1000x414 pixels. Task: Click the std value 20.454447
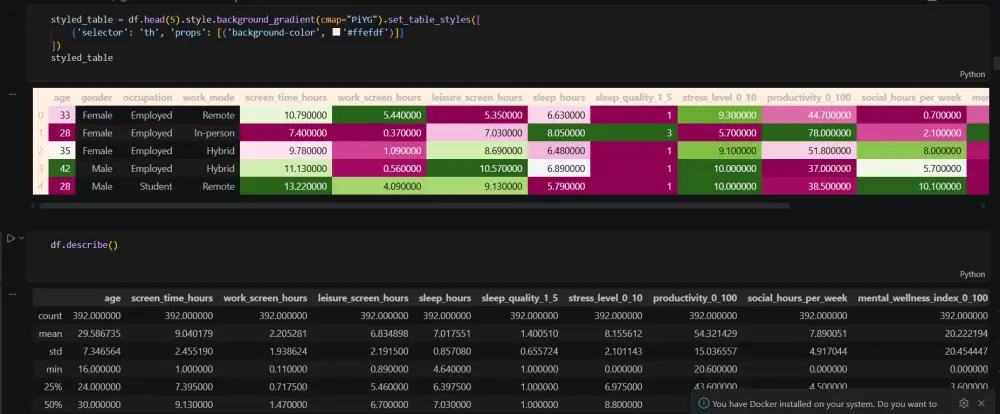pyautogui.click(x=966, y=351)
